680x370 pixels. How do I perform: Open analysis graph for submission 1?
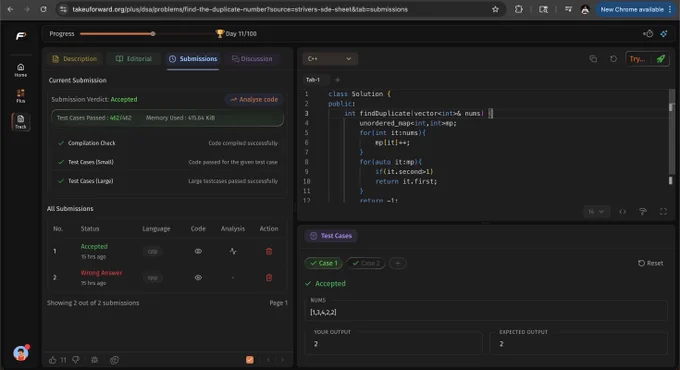click(233, 251)
